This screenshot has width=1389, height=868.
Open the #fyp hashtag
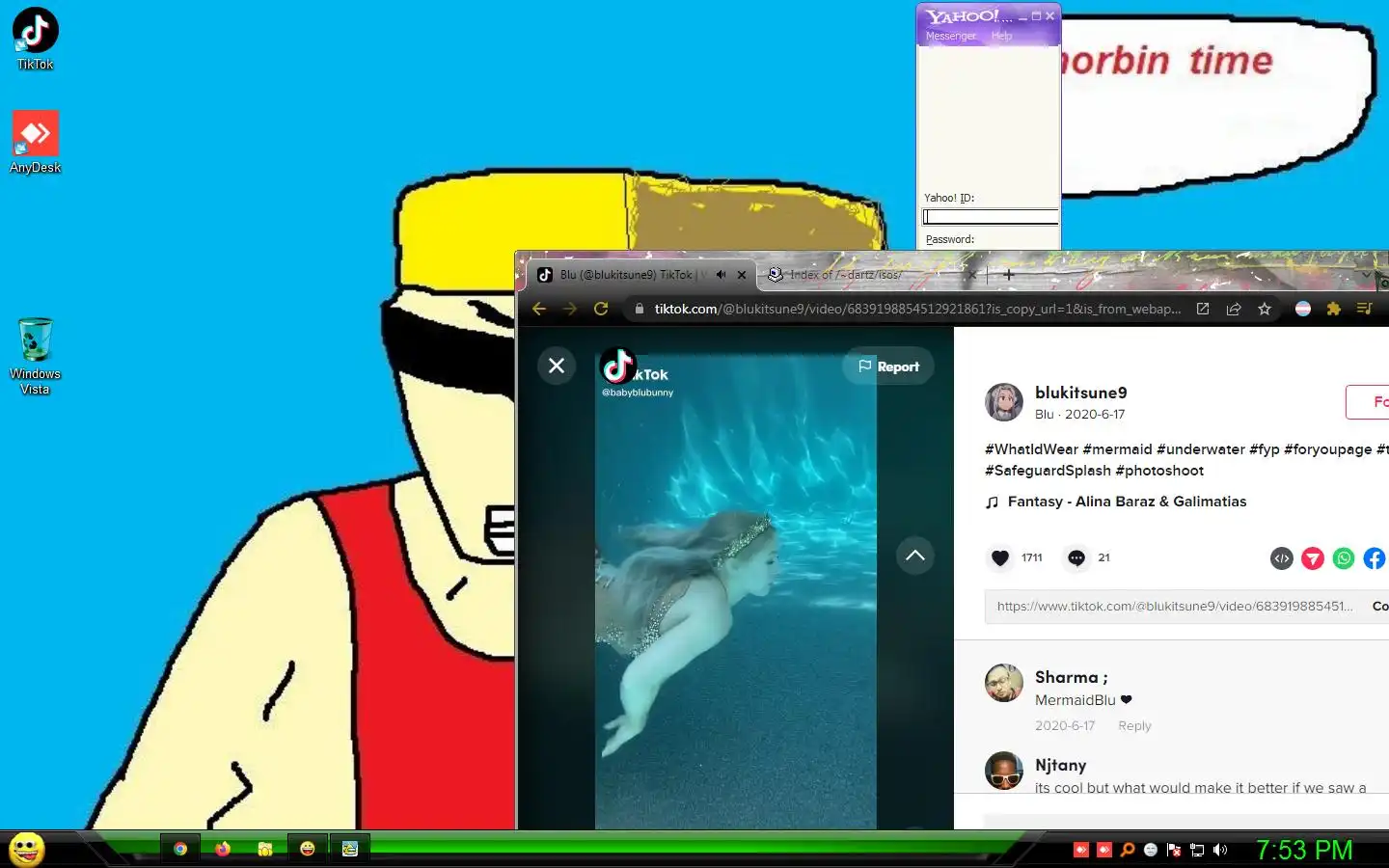[x=1265, y=449]
